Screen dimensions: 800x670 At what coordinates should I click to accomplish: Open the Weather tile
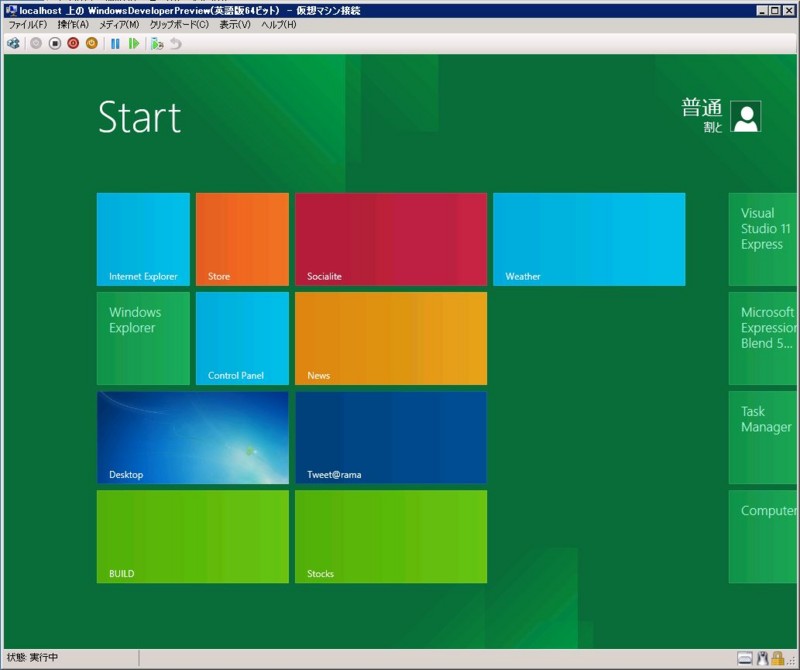coord(589,239)
